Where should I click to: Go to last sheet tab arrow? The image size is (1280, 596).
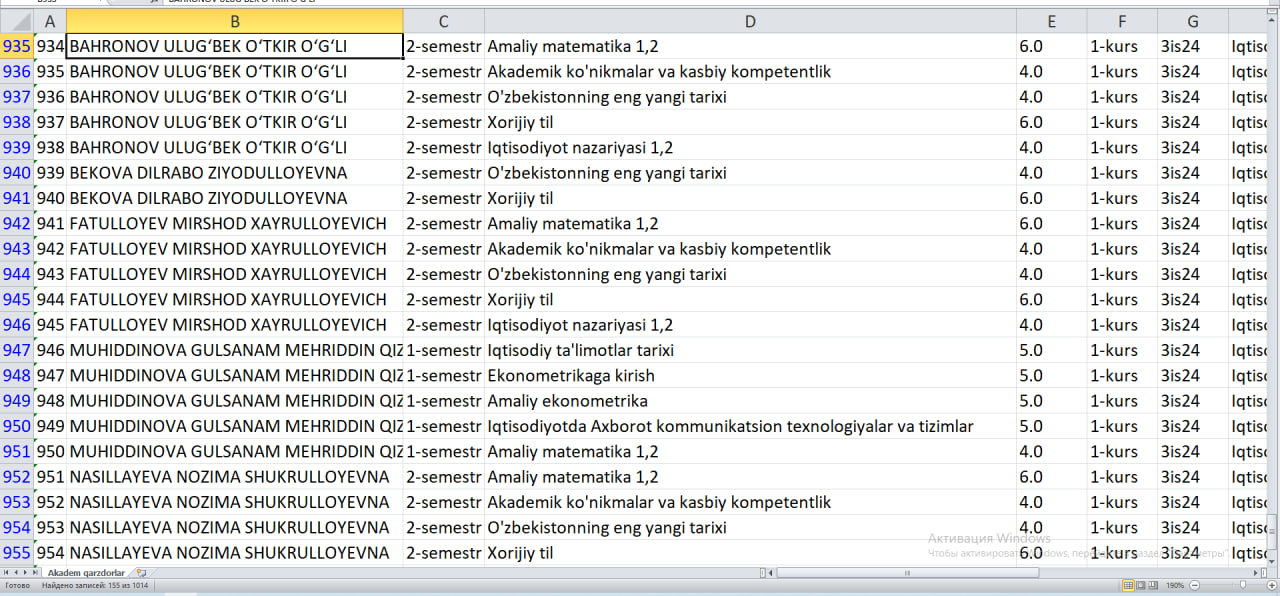point(35,573)
